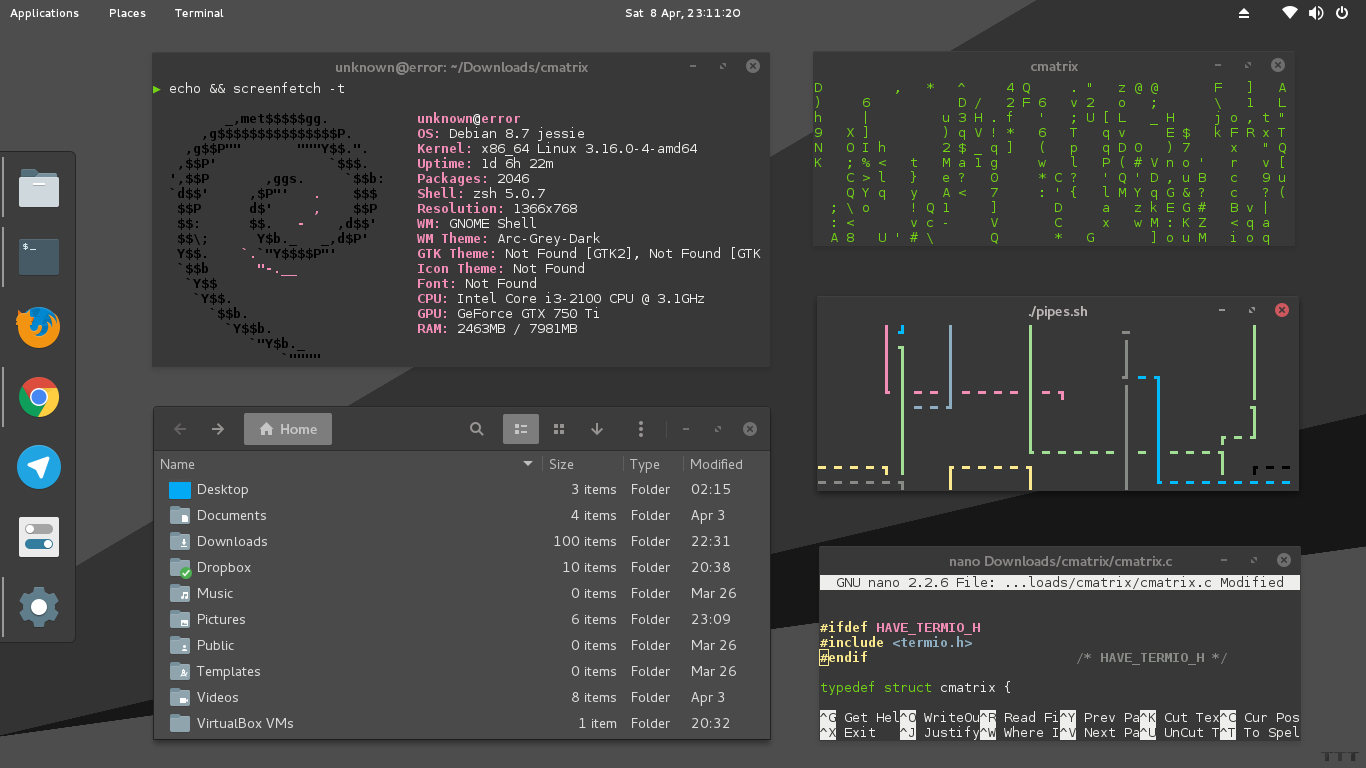Select the Videos folder icon
This screenshot has height=768, width=1366.
[180, 698]
